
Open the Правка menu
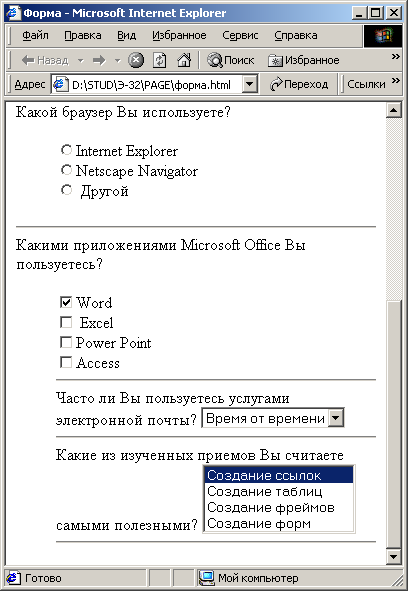(83, 35)
